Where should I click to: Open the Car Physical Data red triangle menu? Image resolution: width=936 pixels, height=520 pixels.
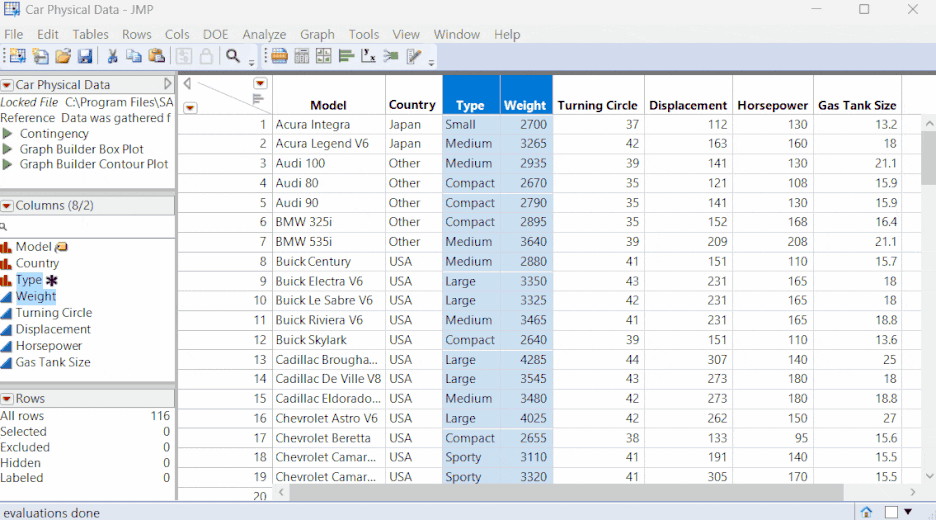coord(7,85)
